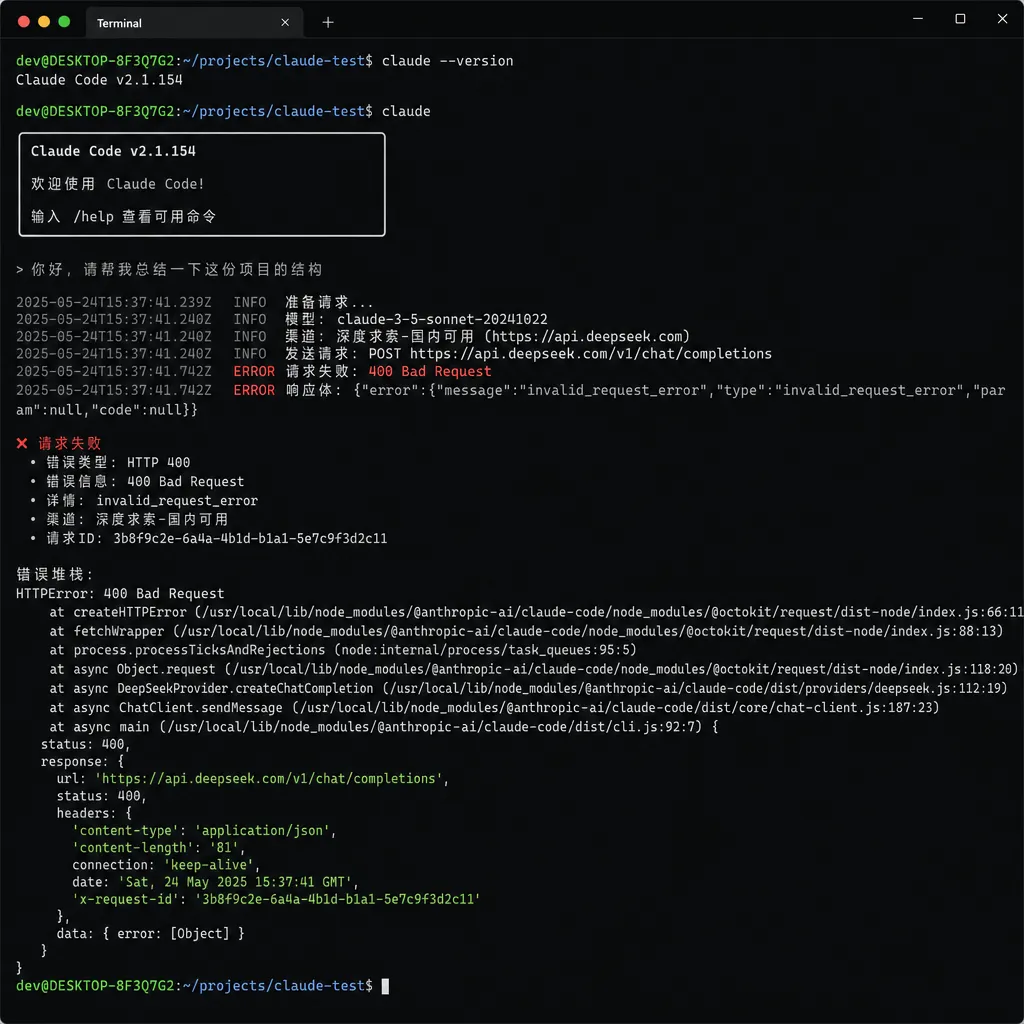1024x1024 pixels.
Task: Click connection: 'keep-alive' header
Action: point(166,865)
